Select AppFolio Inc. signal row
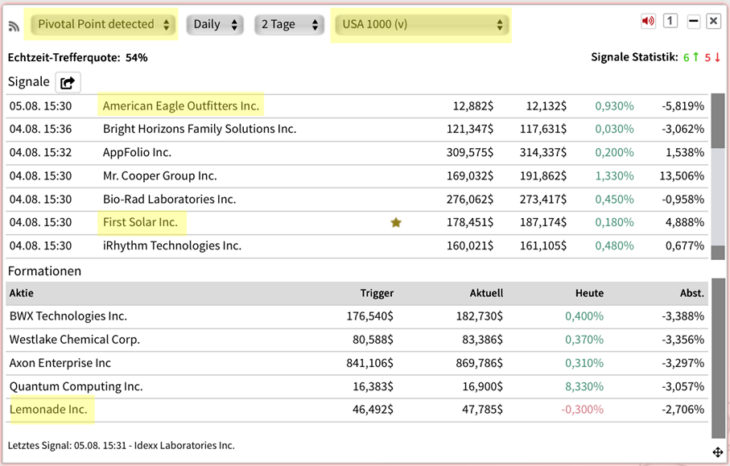Image resolution: width=730 pixels, height=466 pixels. point(357,153)
